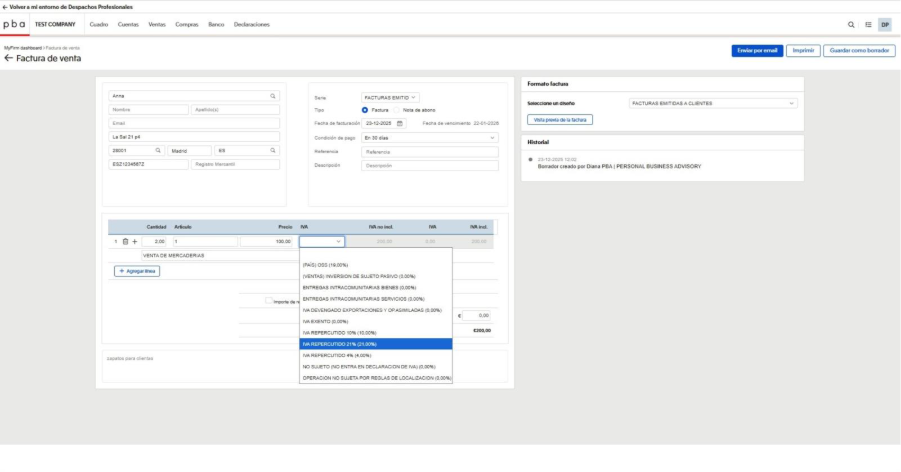
Task: Open the Ventas menu in top navigation
Action: click(157, 24)
